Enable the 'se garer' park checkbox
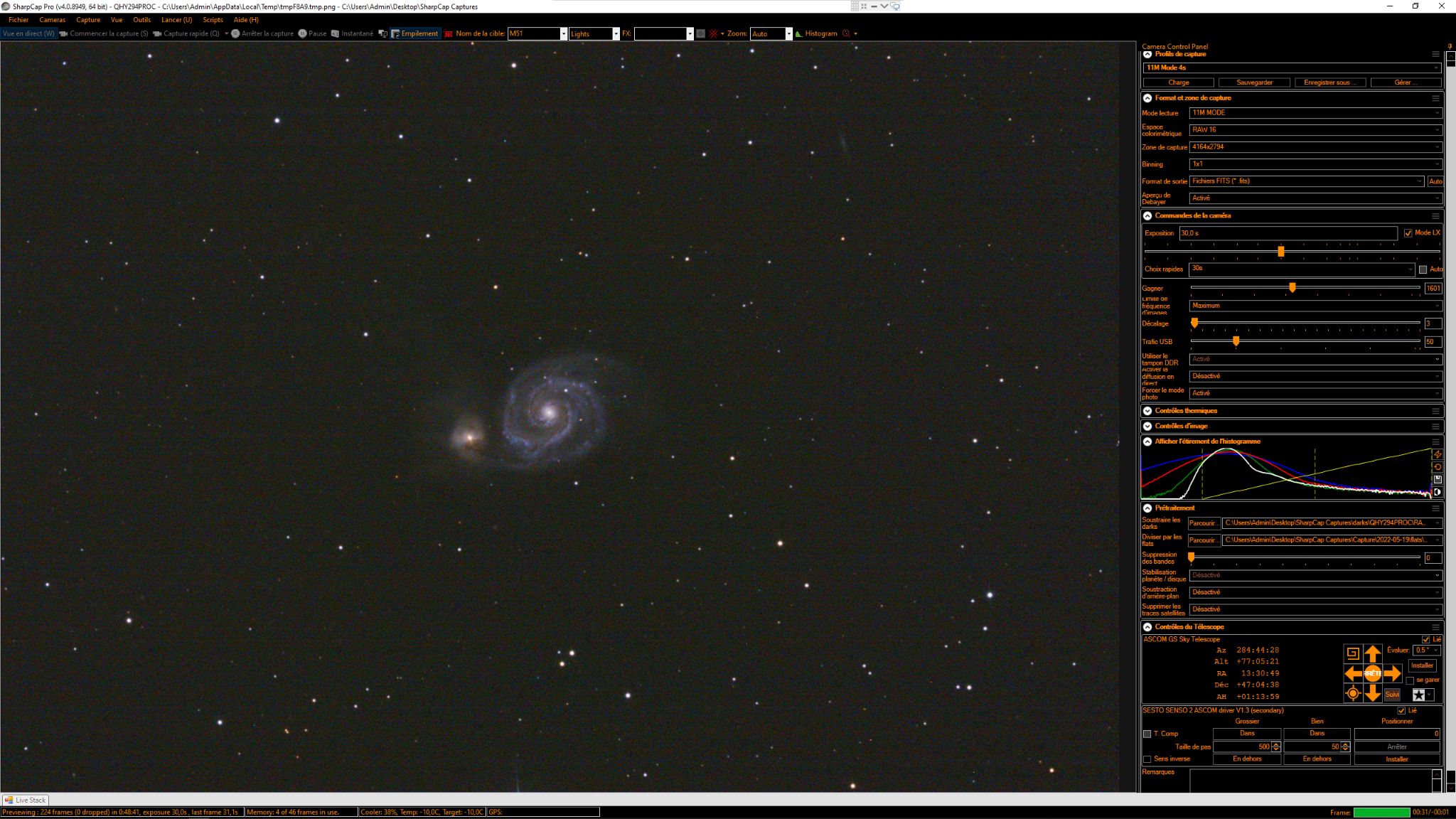1456x819 pixels. click(1410, 680)
